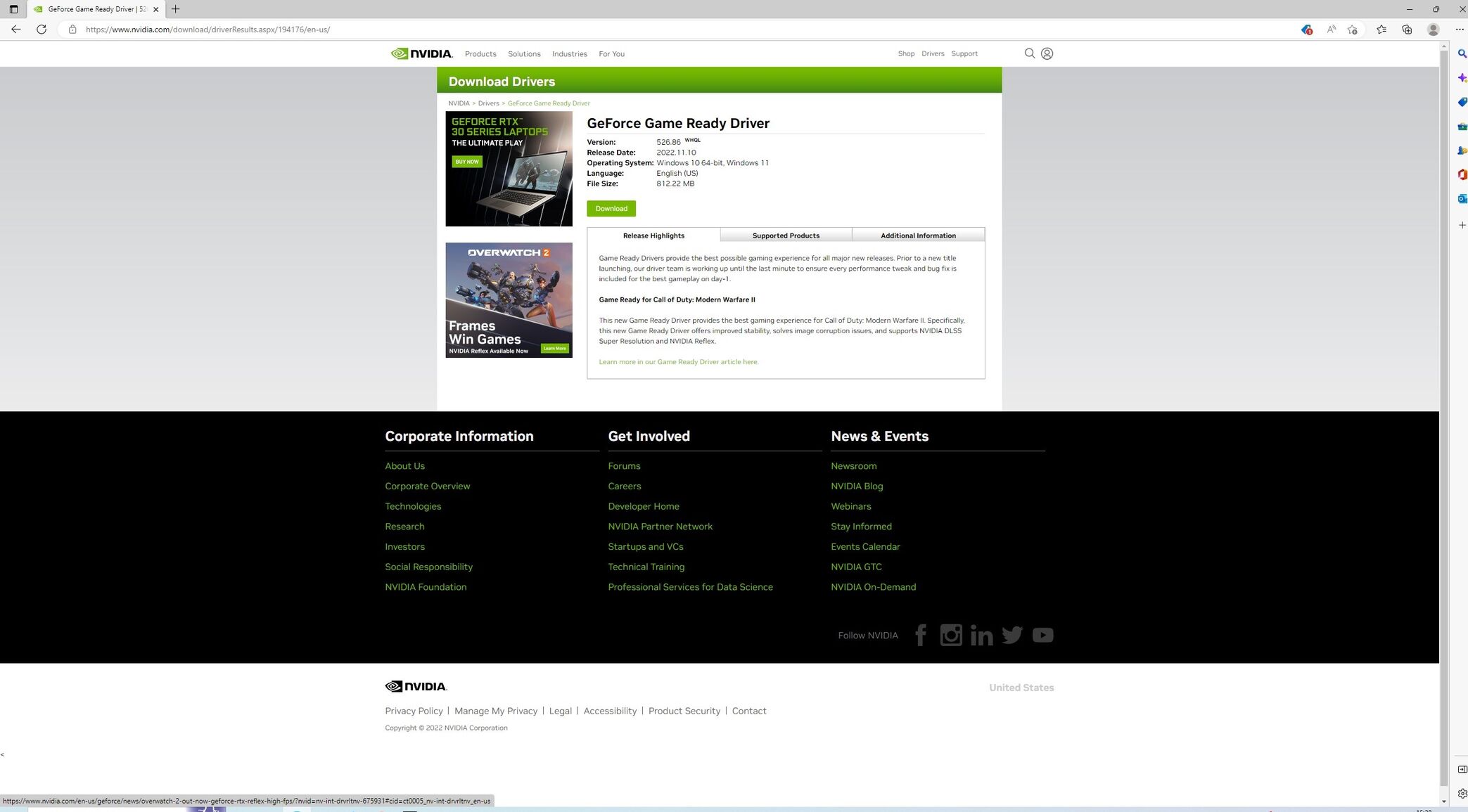This screenshot has width=1468, height=812.
Task: Open the Industries menu
Action: coord(569,54)
